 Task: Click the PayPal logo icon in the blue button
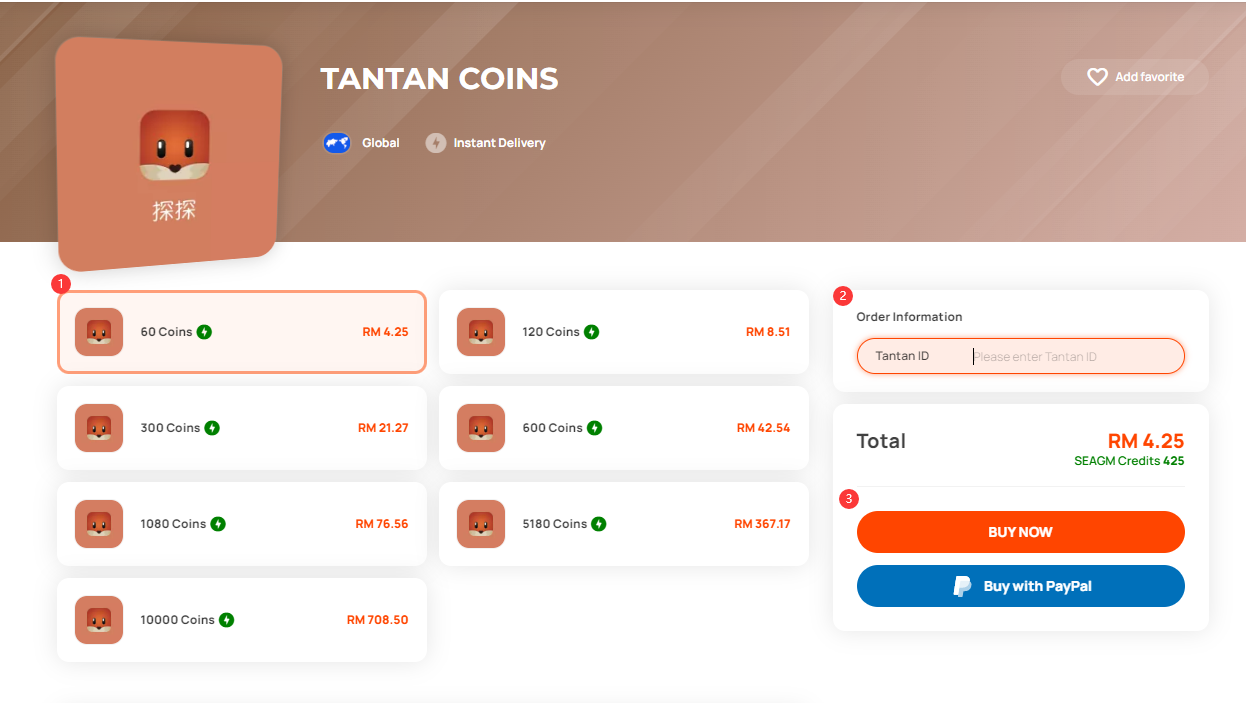(962, 587)
